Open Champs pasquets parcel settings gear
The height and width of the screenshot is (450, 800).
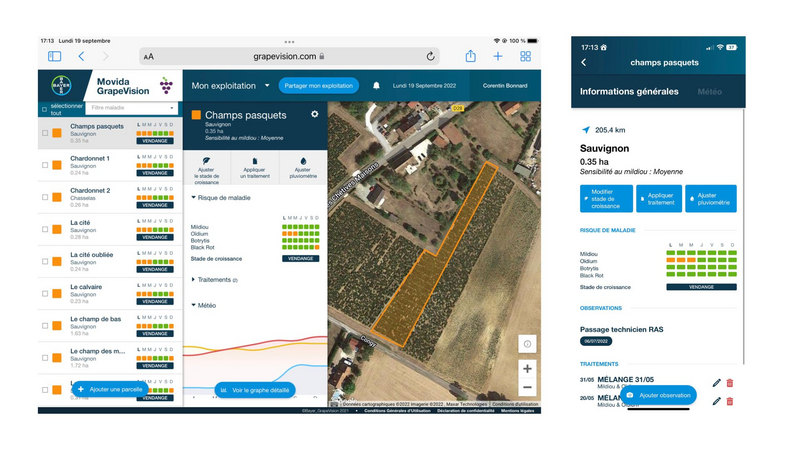point(315,115)
